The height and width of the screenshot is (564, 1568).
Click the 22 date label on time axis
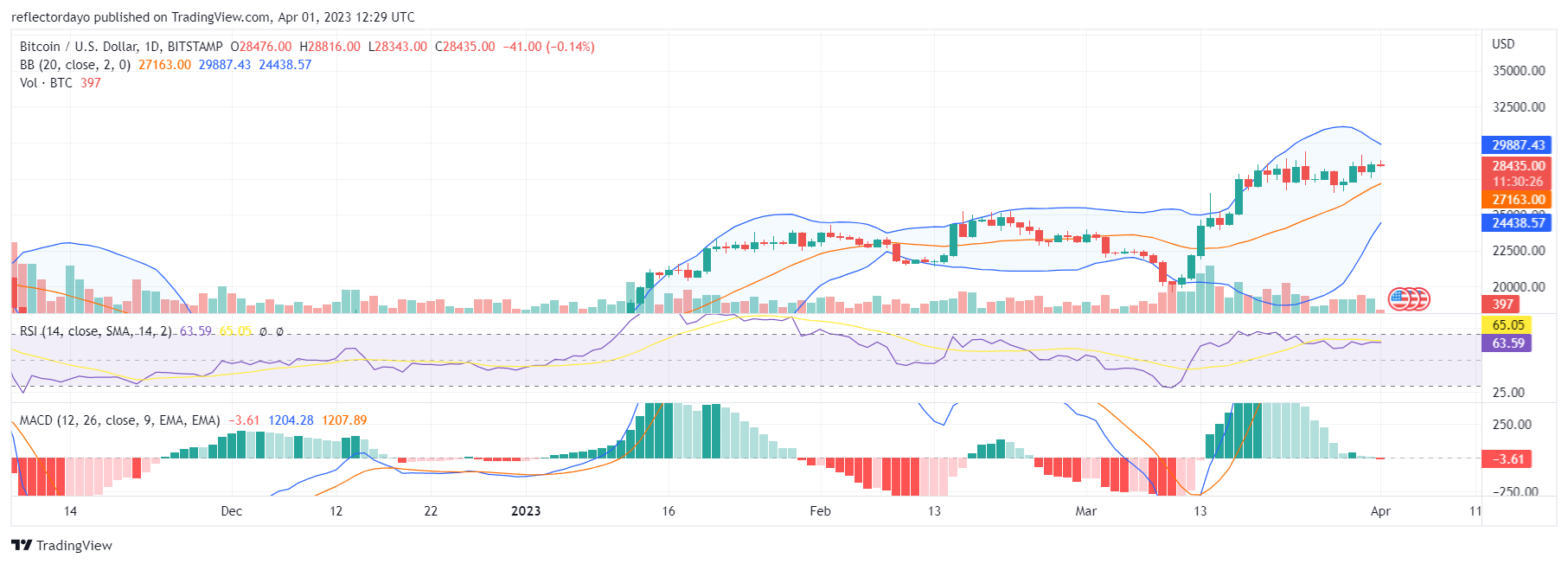coord(431,511)
